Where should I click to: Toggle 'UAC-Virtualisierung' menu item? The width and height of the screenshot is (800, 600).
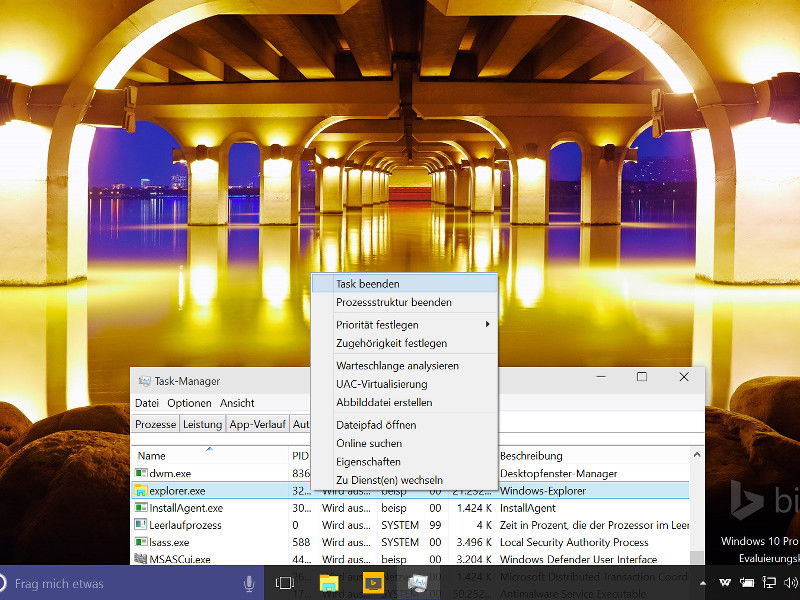(404, 384)
